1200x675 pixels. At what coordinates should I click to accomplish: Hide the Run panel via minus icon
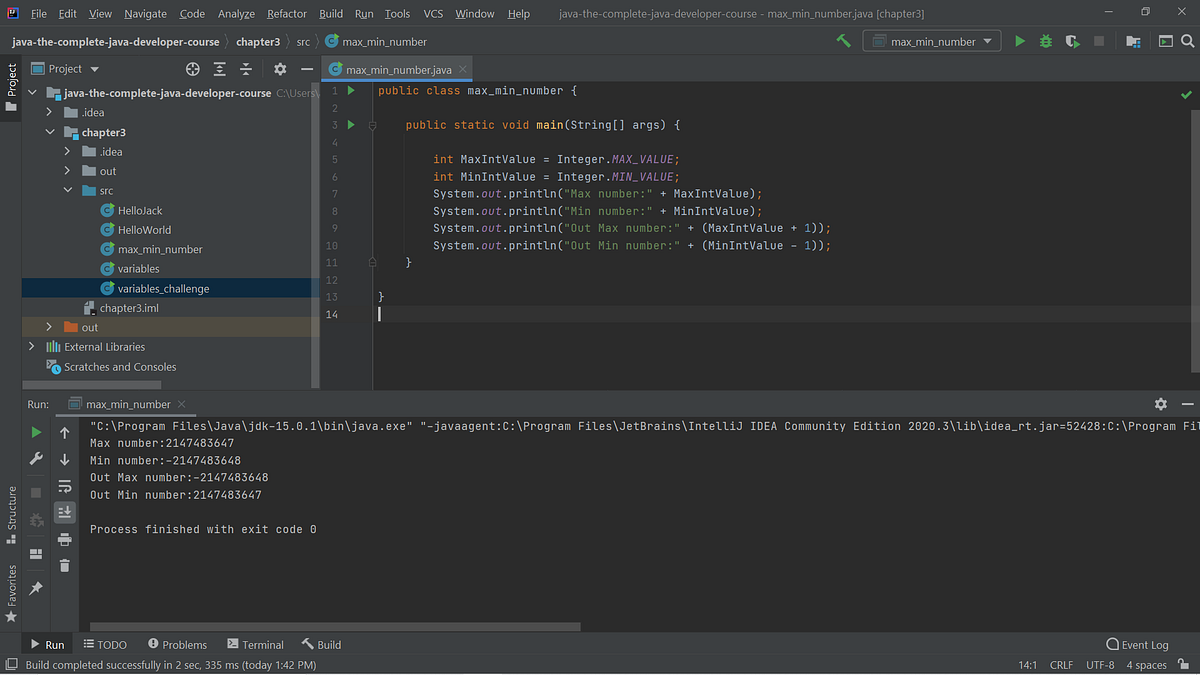point(1187,404)
